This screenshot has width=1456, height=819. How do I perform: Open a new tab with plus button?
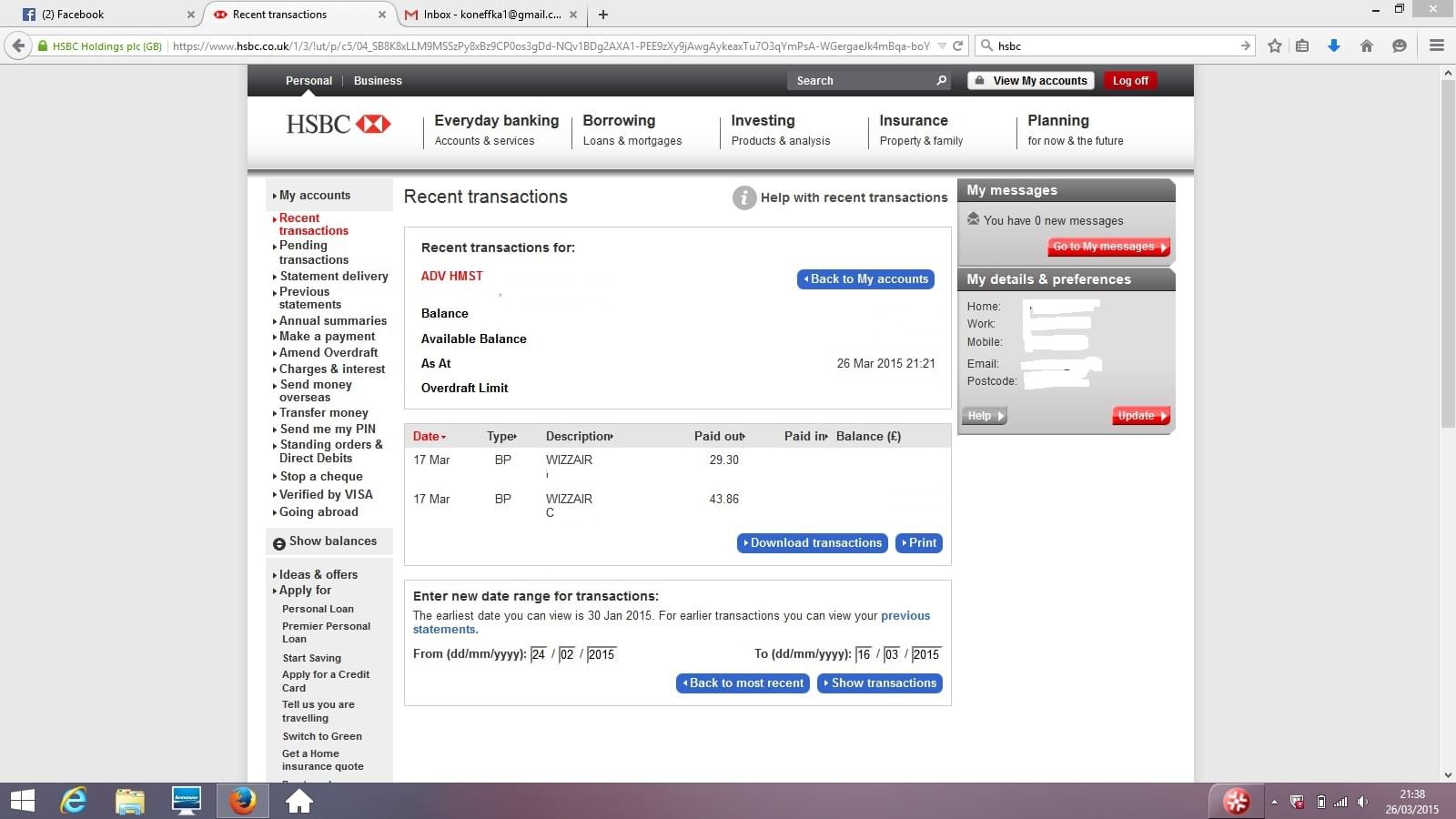pyautogui.click(x=603, y=15)
